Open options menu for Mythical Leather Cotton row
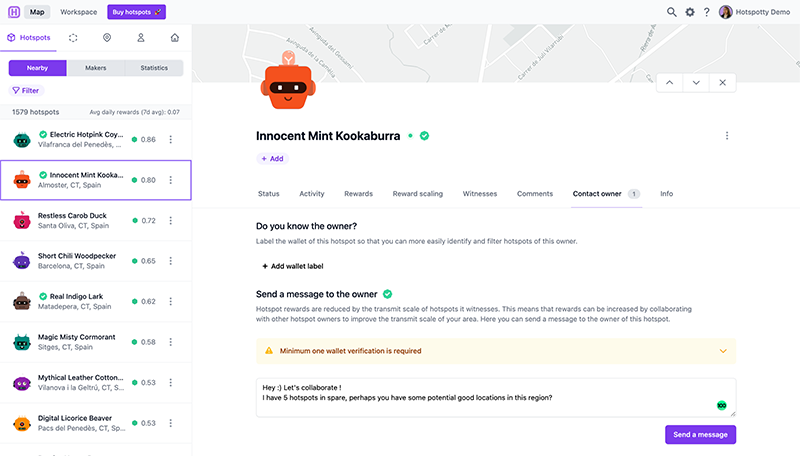This screenshot has width=800, height=456. [x=170, y=383]
